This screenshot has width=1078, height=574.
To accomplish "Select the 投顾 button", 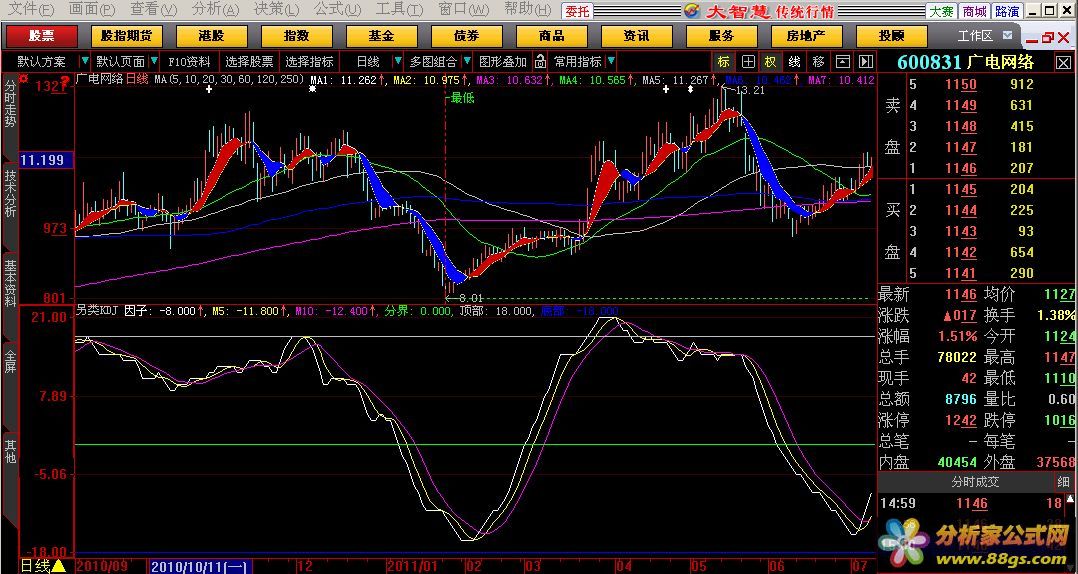I will tap(891, 36).
